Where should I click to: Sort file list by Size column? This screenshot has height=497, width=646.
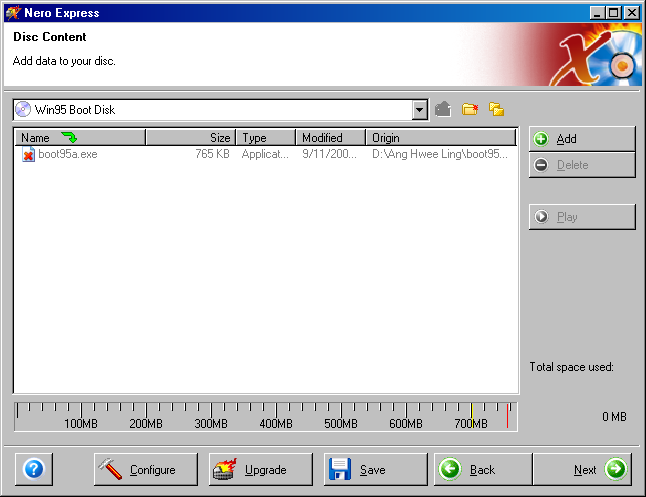point(190,137)
